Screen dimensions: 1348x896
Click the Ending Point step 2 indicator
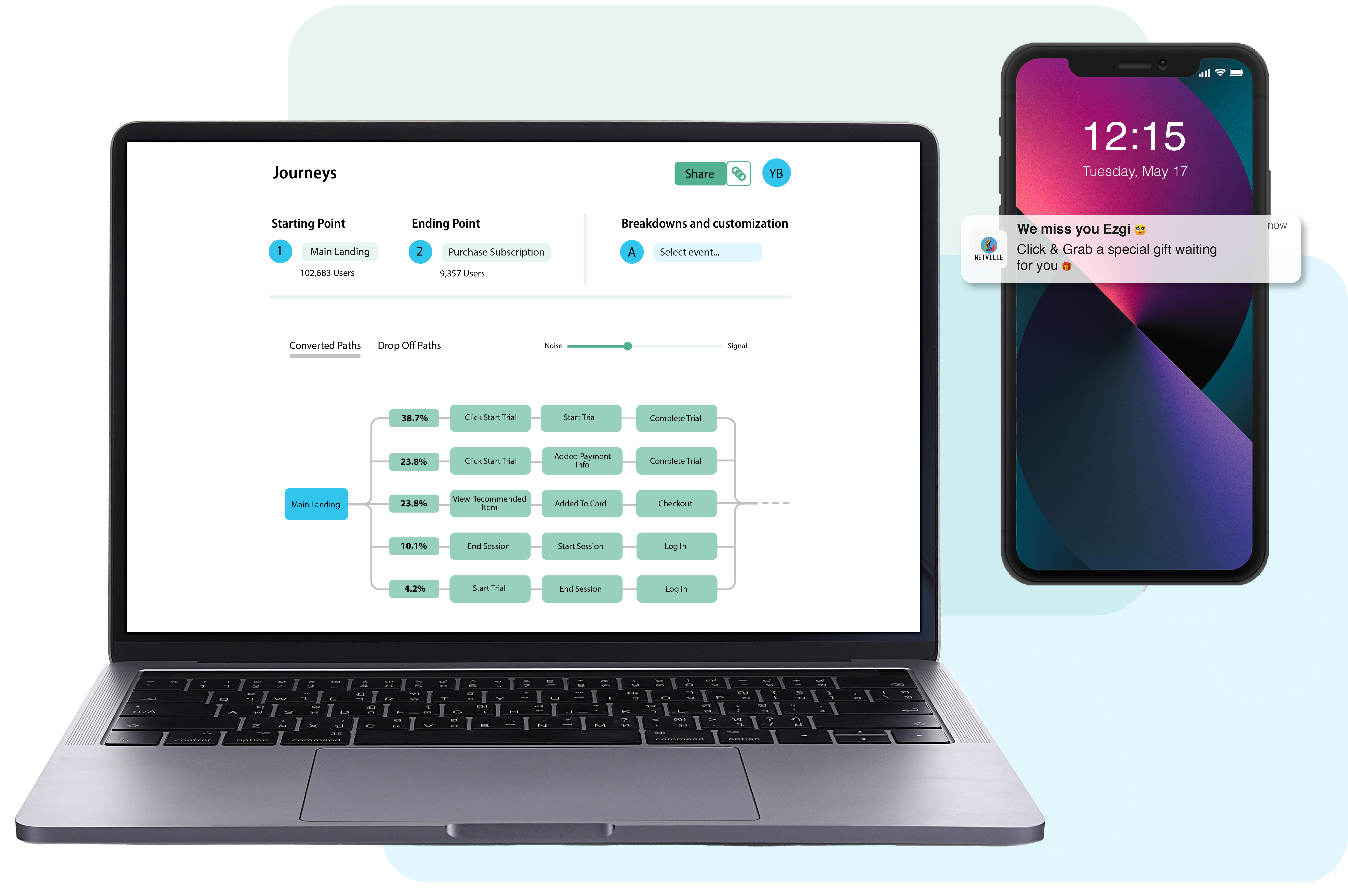(418, 251)
